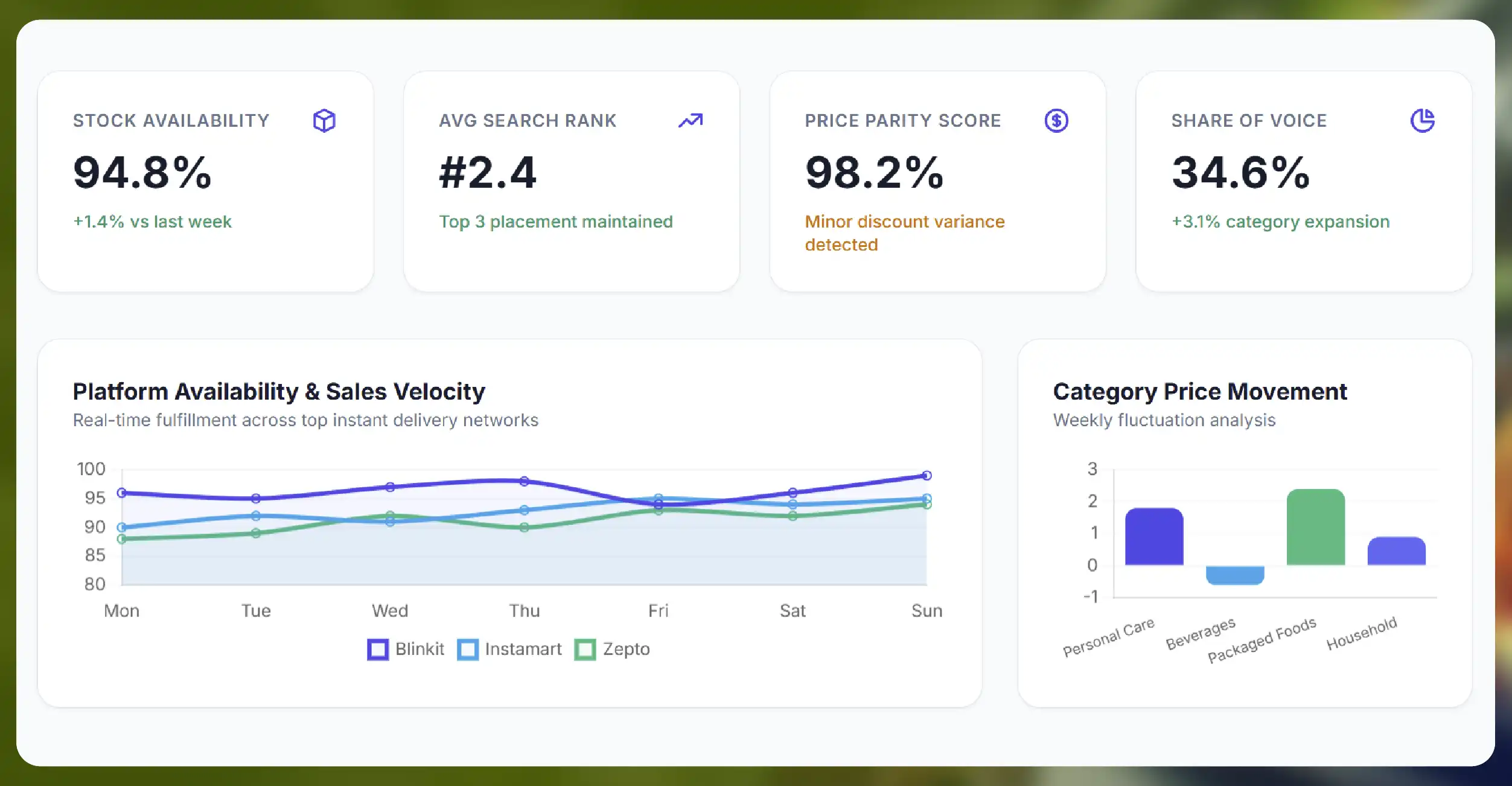The height and width of the screenshot is (786, 1512).
Task: Select the negative Beverages bar
Action: [1235, 575]
